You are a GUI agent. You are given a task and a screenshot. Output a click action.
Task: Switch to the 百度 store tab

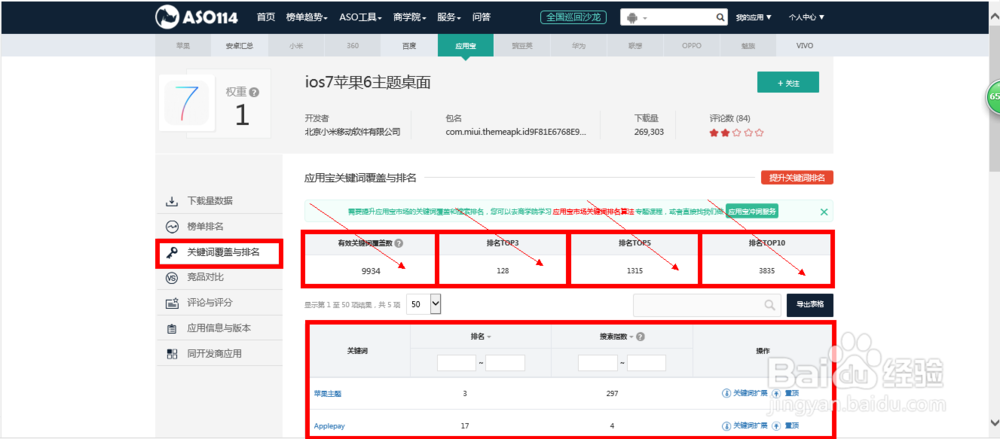tap(409, 46)
